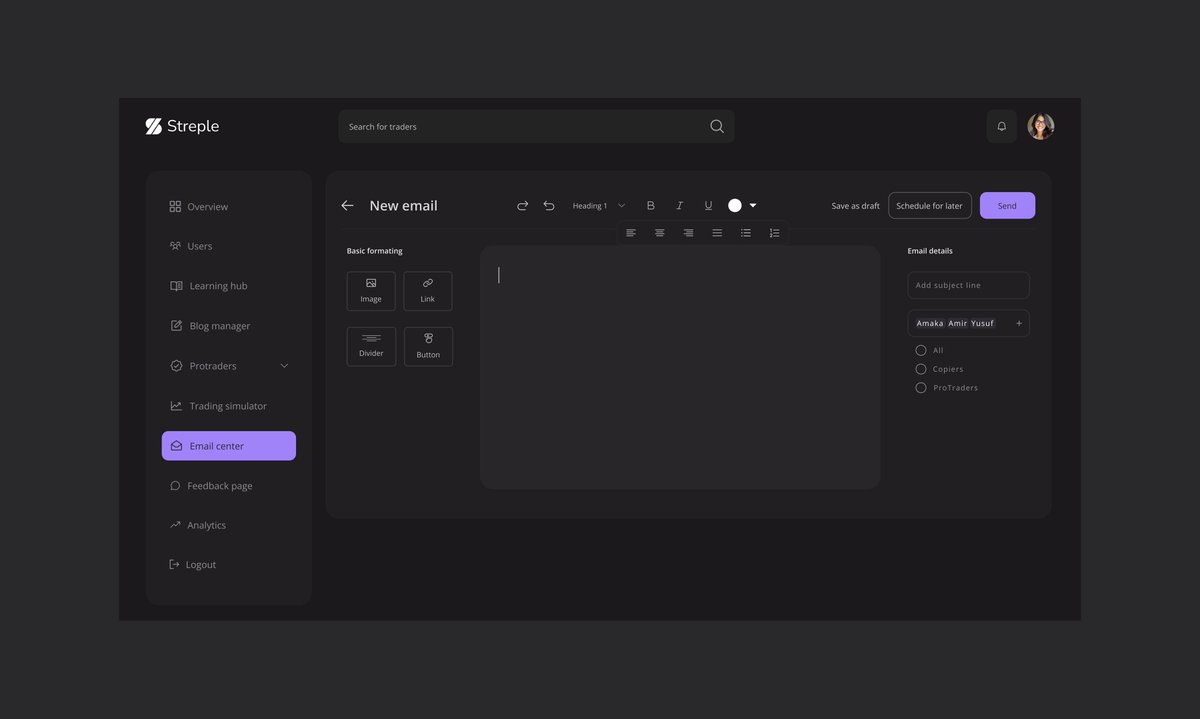Click the Streple logo icon
Screen dimensions: 1200x719
[153, 126]
